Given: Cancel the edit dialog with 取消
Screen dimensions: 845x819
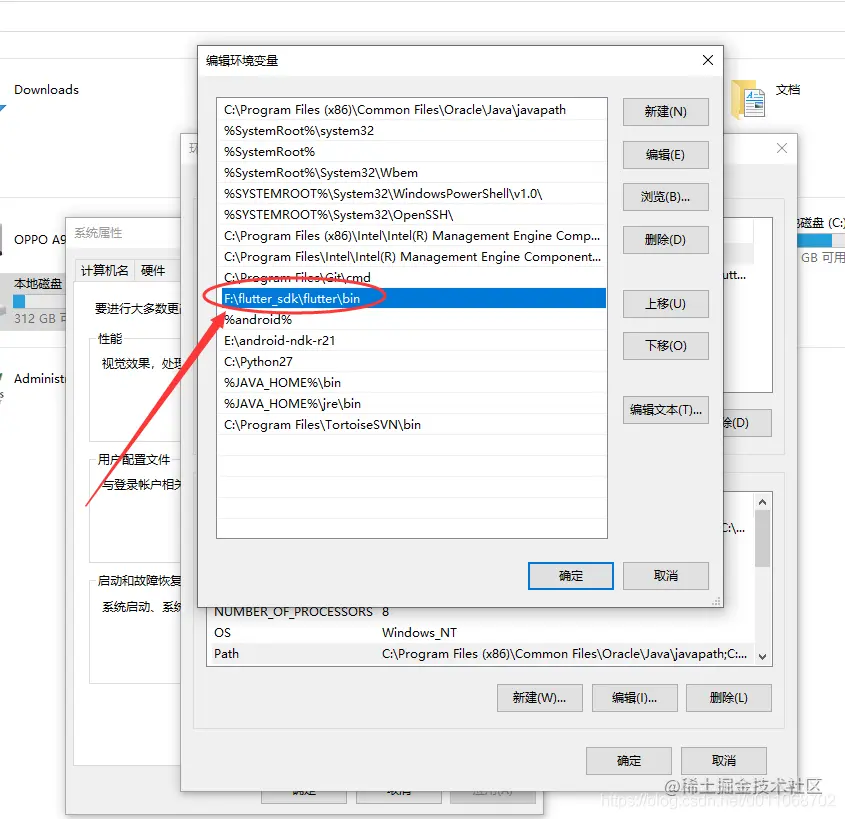Looking at the screenshot, I should [666, 576].
